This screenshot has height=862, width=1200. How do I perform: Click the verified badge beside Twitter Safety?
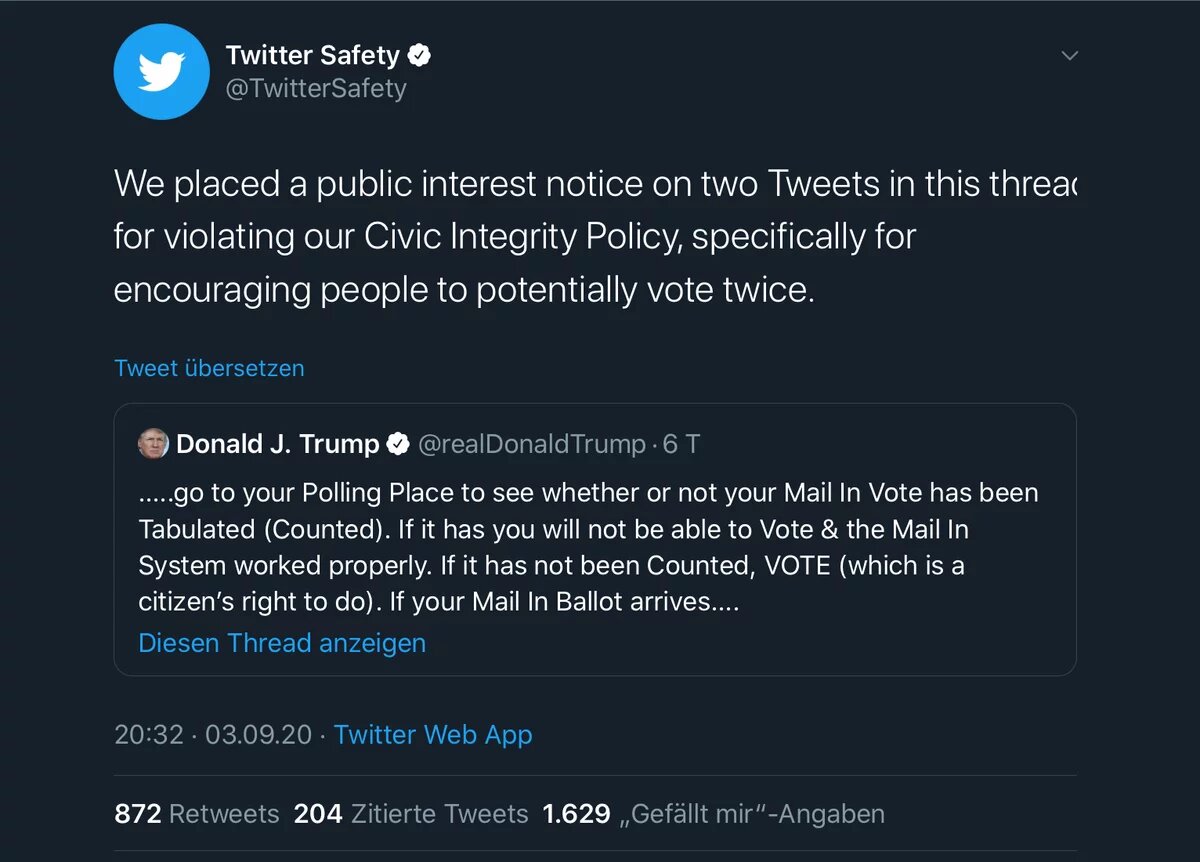(420, 55)
